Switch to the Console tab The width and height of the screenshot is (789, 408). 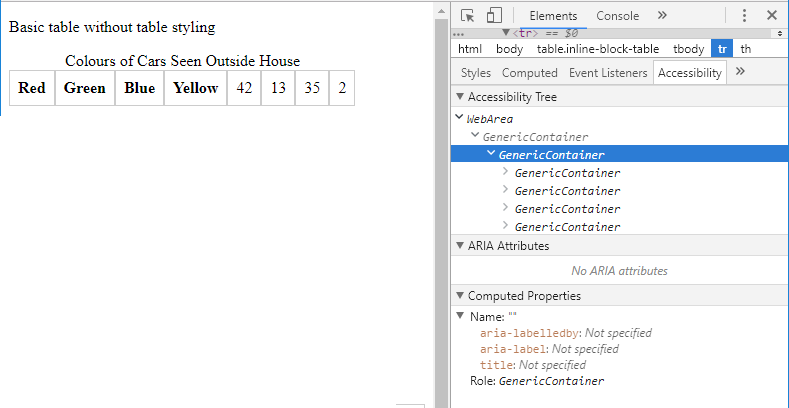tap(617, 16)
